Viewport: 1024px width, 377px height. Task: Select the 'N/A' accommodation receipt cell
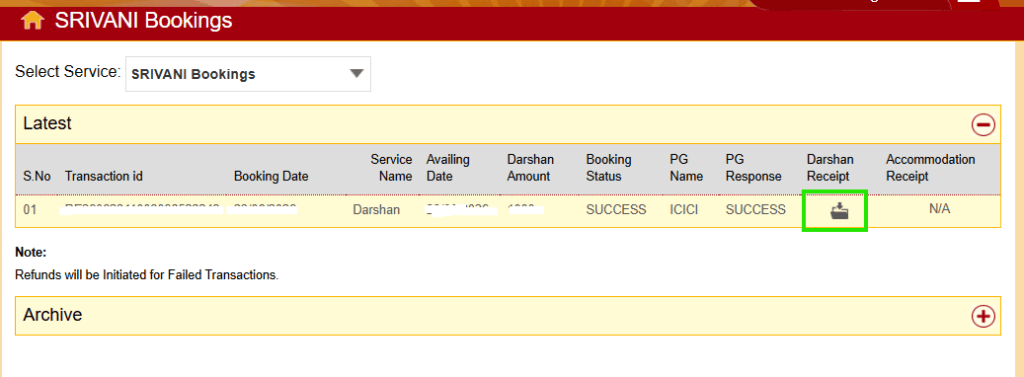coord(939,210)
